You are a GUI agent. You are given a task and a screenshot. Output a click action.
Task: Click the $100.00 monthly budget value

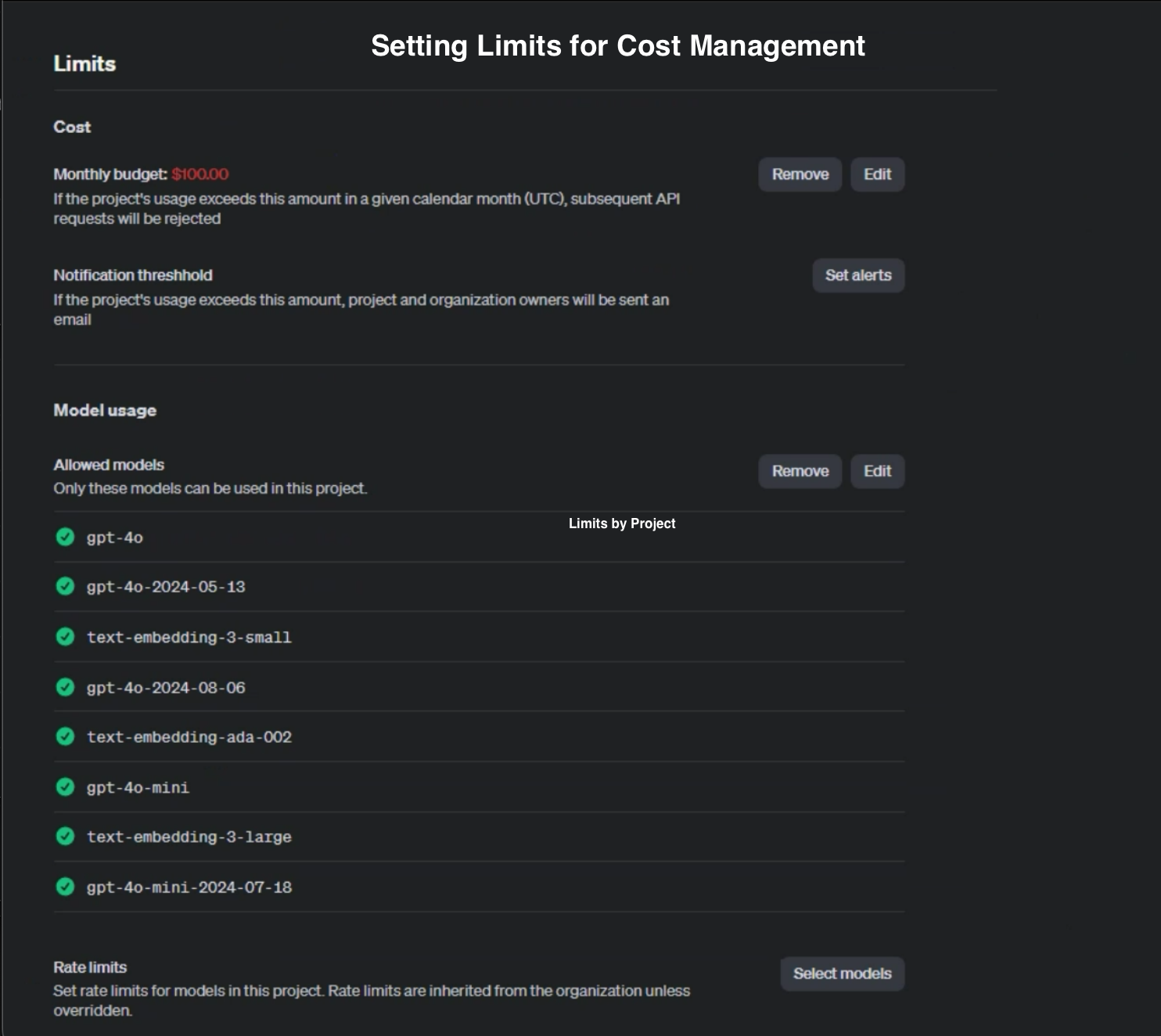(200, 174)
